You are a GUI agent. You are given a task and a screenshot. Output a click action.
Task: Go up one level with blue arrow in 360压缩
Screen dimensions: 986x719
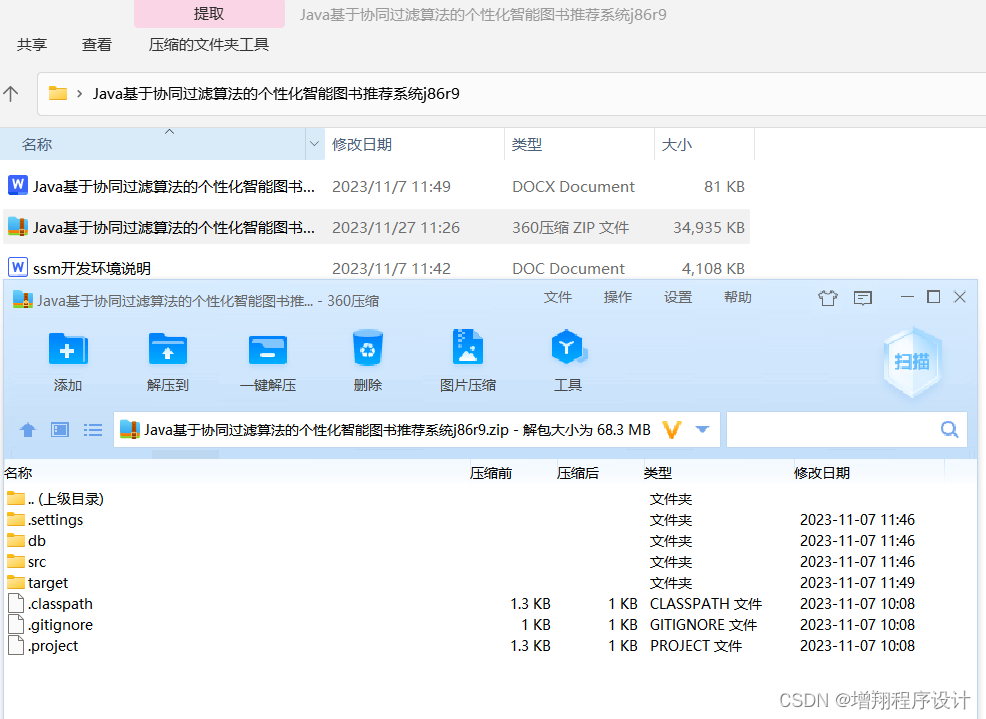[28, 430]
